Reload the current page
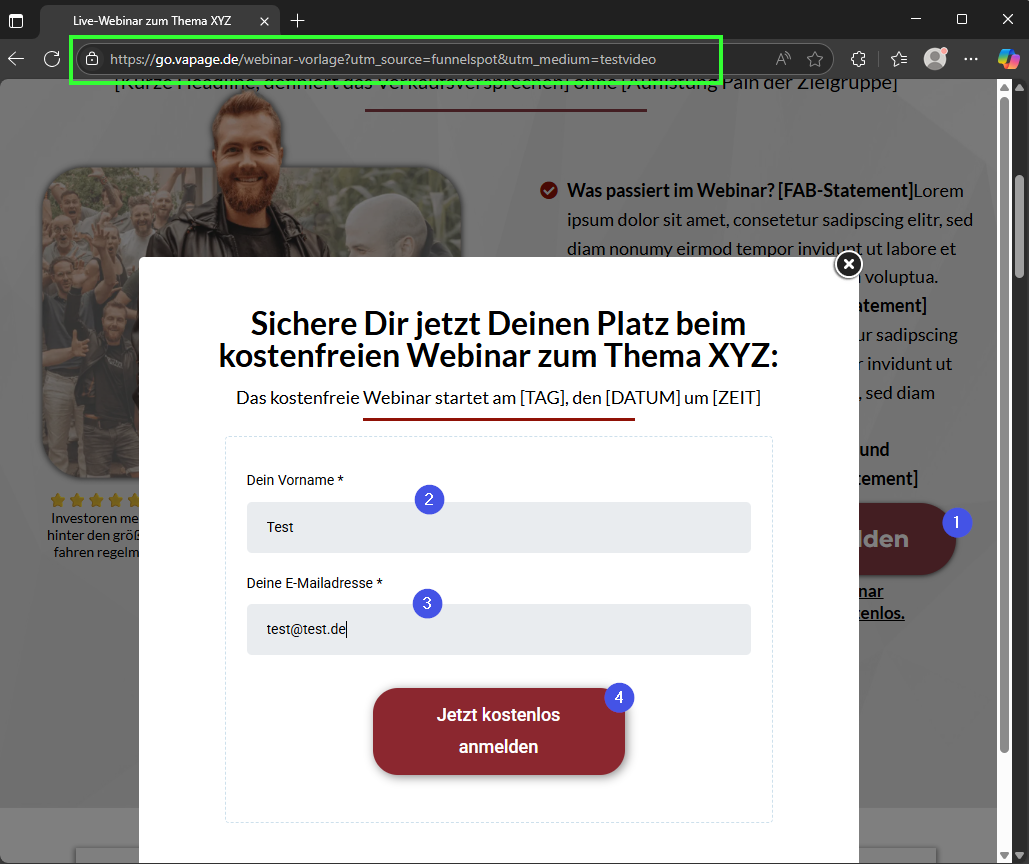1029x864 pixels. (52, 59)
